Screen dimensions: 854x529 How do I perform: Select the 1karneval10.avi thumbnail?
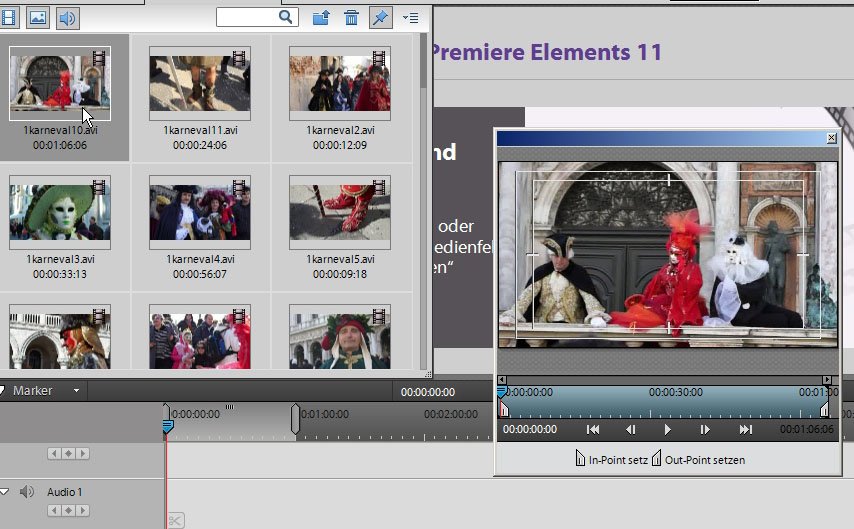60,83
